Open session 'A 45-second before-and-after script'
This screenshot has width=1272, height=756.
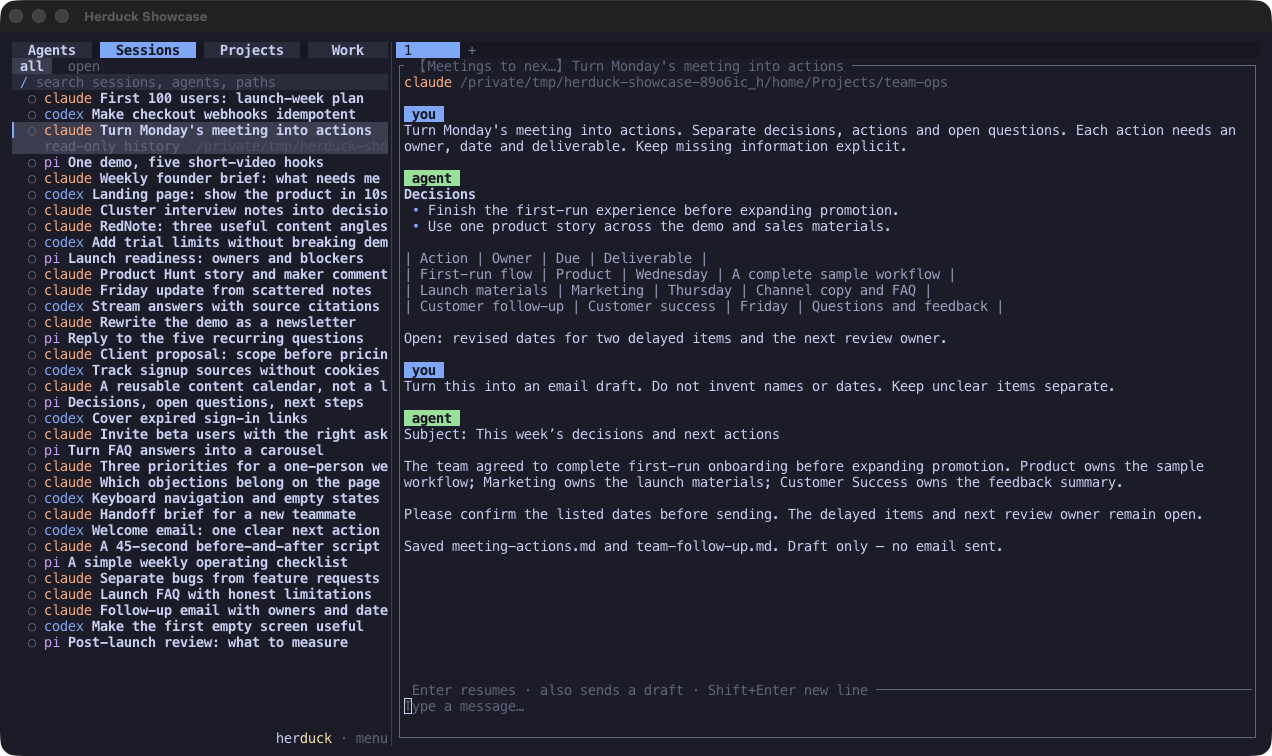point(200,546)
